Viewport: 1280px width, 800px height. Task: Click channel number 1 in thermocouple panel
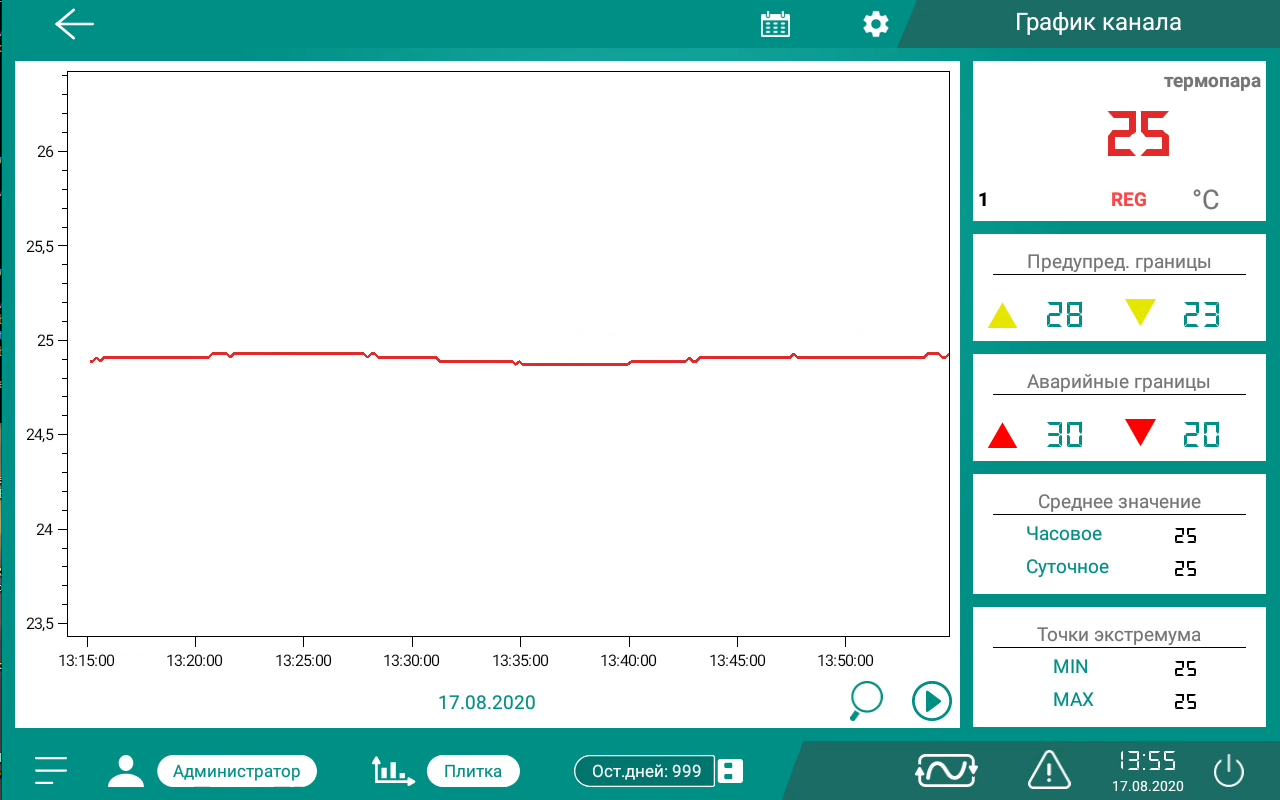click(983, 200)
